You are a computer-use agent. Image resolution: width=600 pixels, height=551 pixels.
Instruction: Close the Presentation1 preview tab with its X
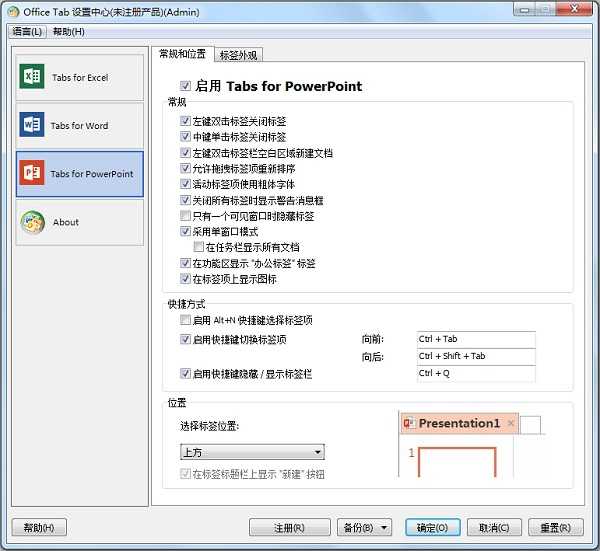[510, 423]
